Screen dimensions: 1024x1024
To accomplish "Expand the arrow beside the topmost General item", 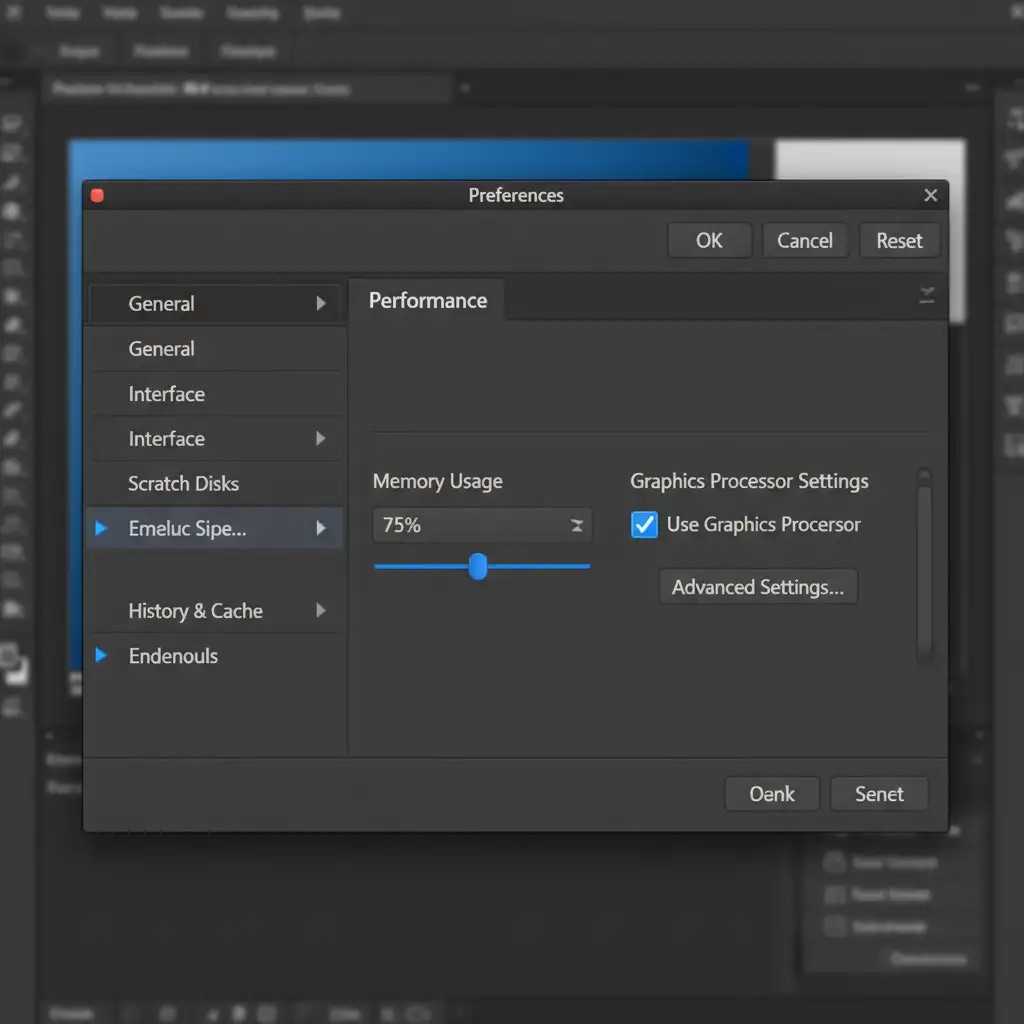I will click(321, 303).
